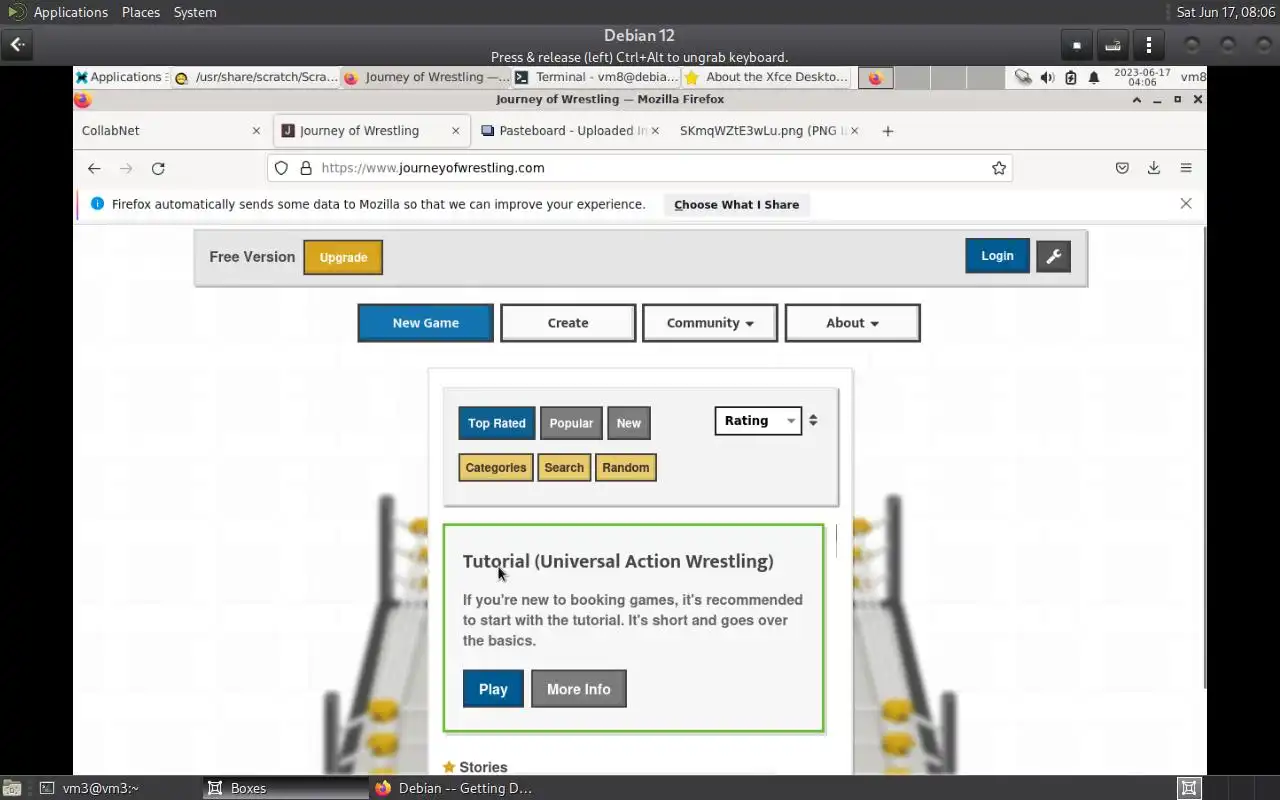Screen dimensions: 1280x800
Task: Click the Boxes keyboard shortcuts icon
Action: [x=1112, y=45]
